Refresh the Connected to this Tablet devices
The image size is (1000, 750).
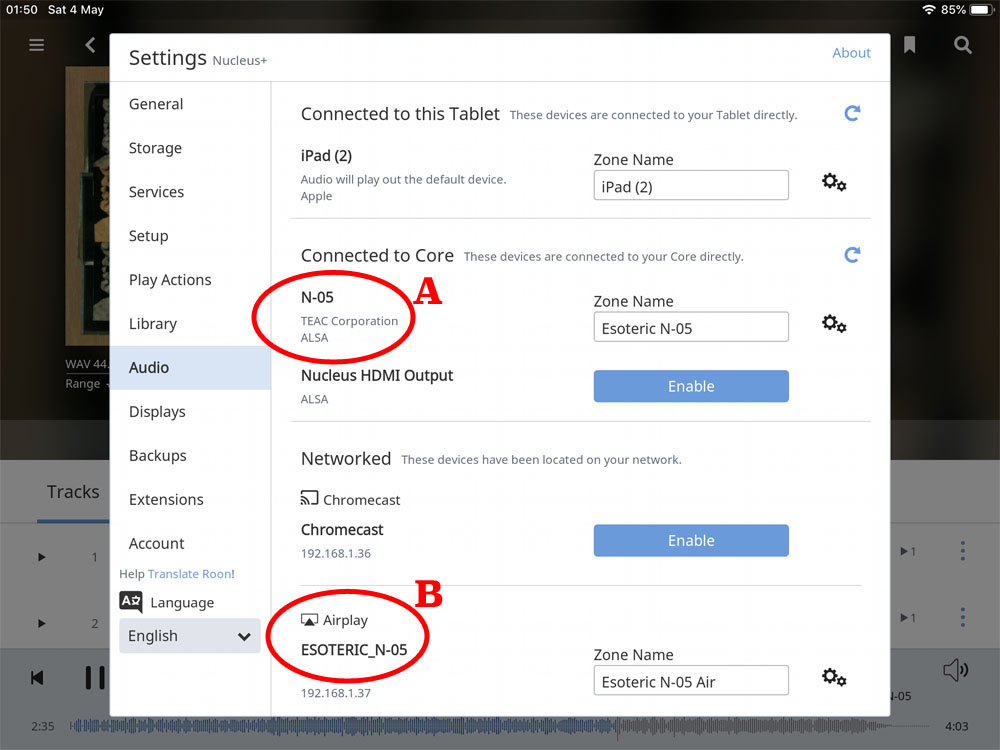click(x=852, y=114)
